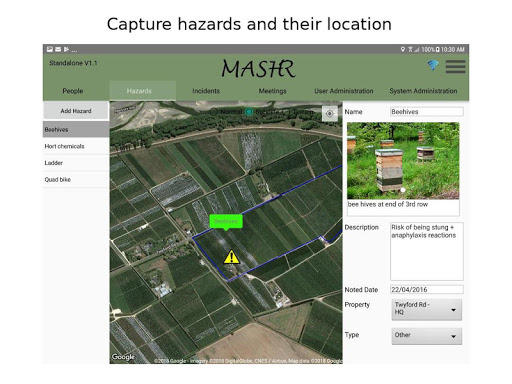Switch to the Incidents tab
This screenshot has height=384, width=512.
click(206, 91)
